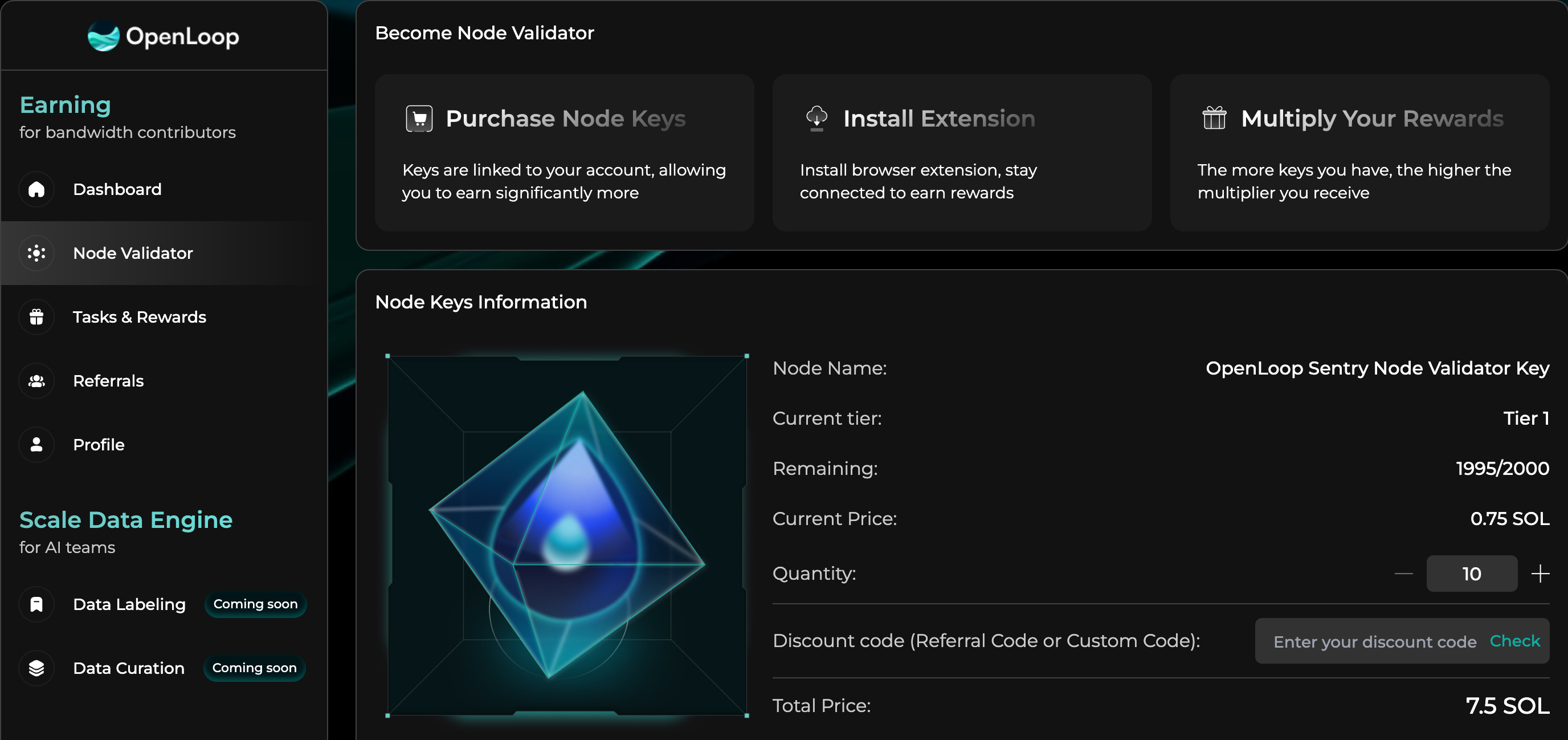Click the quantity value field showing 10
The image size is (1568, 740).
coord(1471,574)
